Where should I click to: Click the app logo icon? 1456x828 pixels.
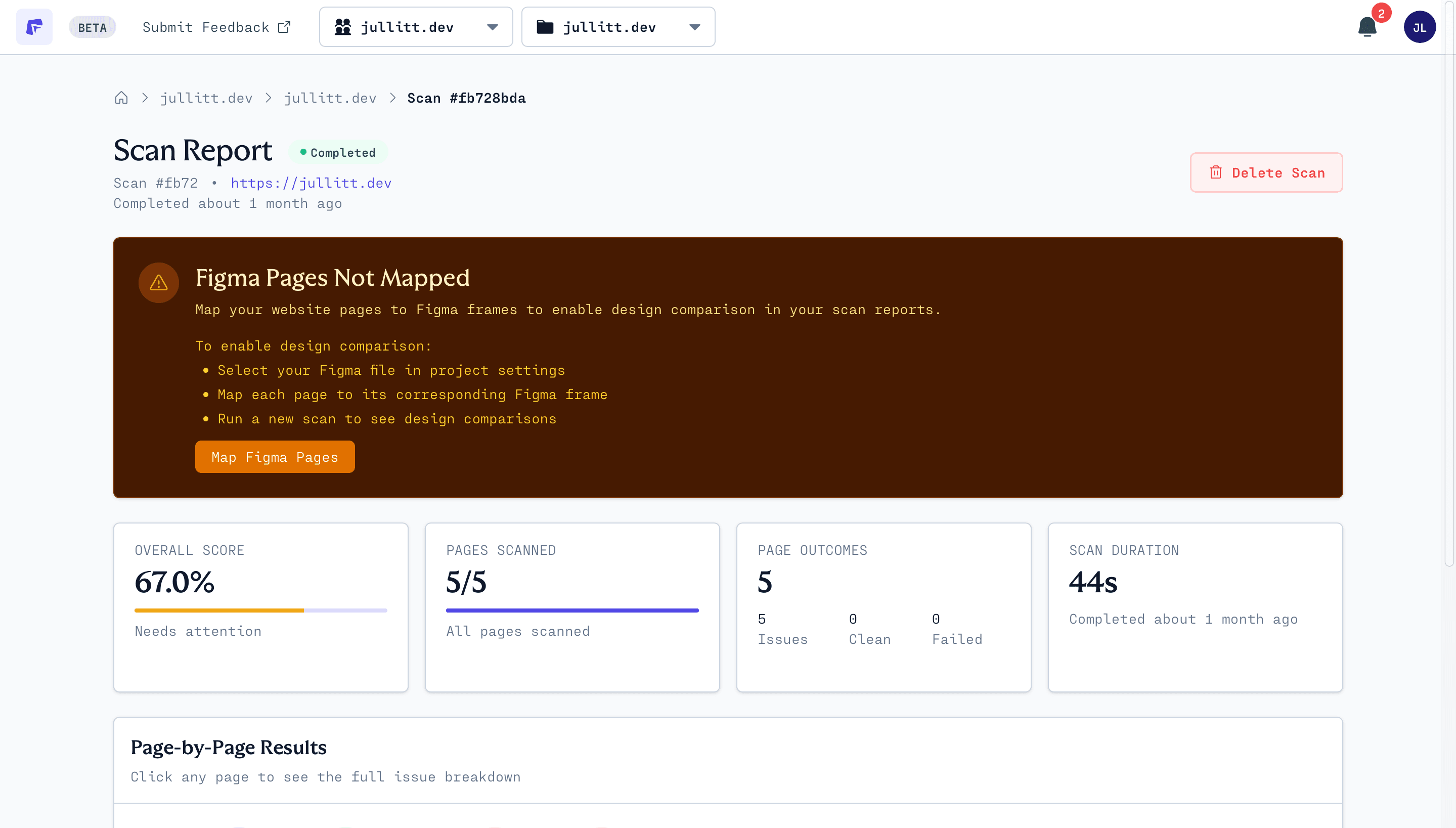tap(34, 27)
